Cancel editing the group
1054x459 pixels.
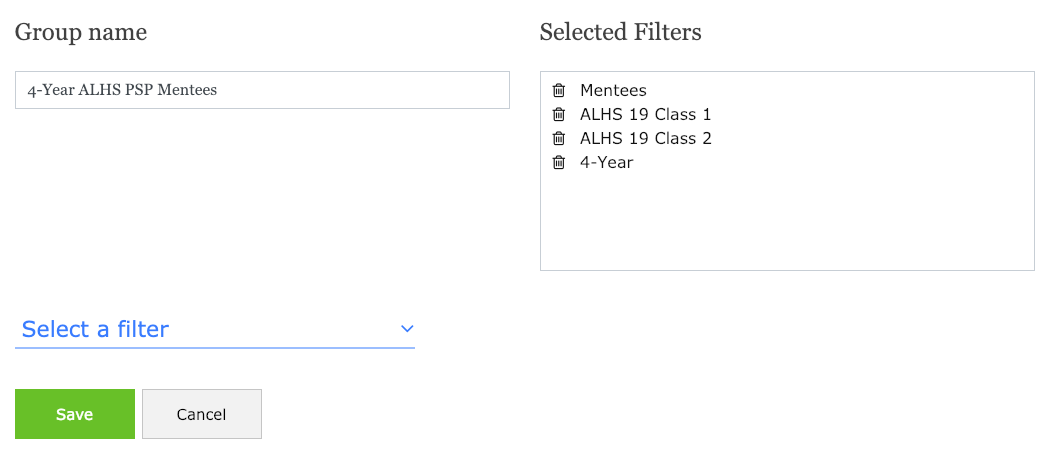click(201, 414)
